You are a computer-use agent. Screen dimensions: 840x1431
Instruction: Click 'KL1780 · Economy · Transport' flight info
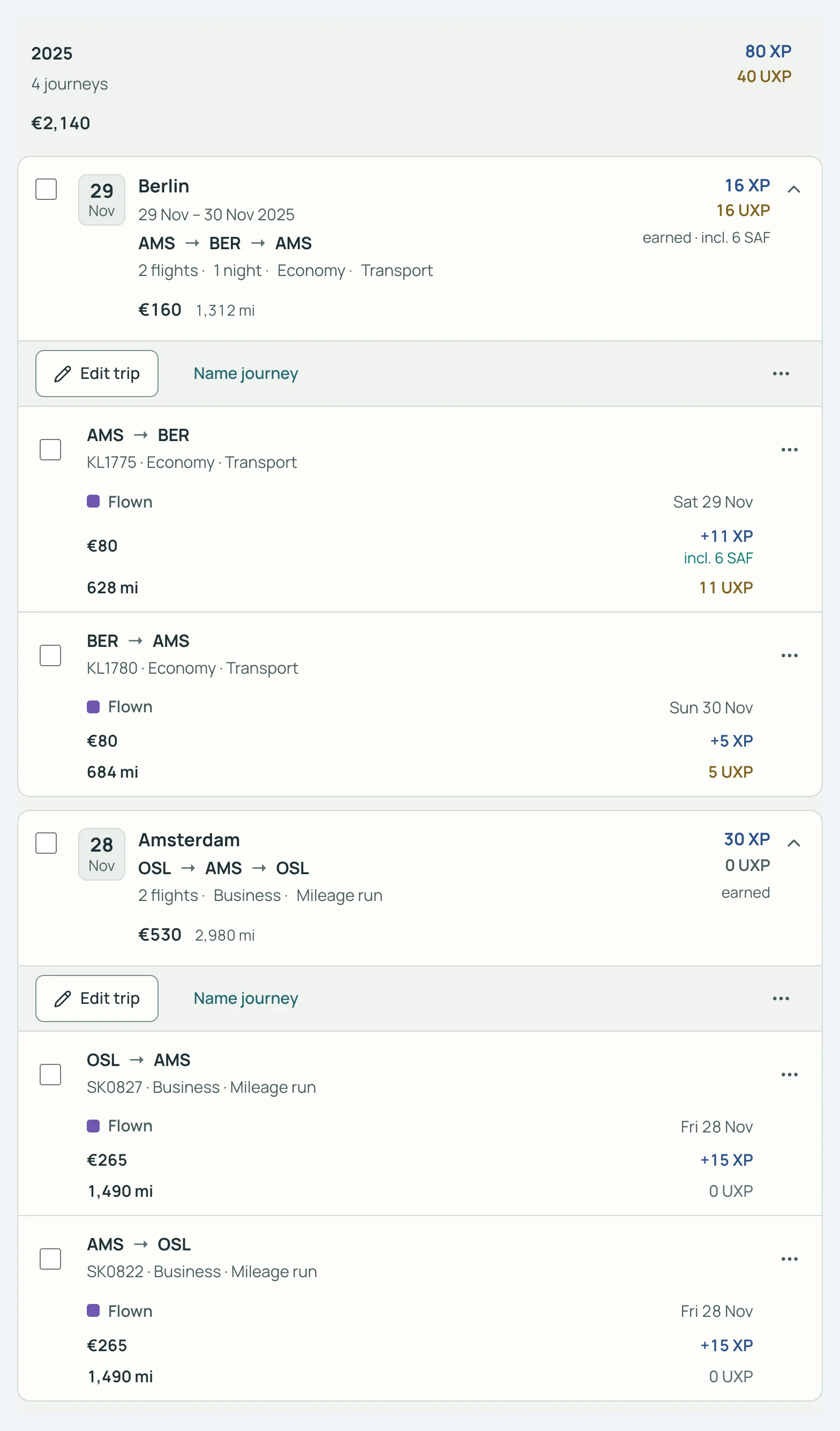click(192, 668)
